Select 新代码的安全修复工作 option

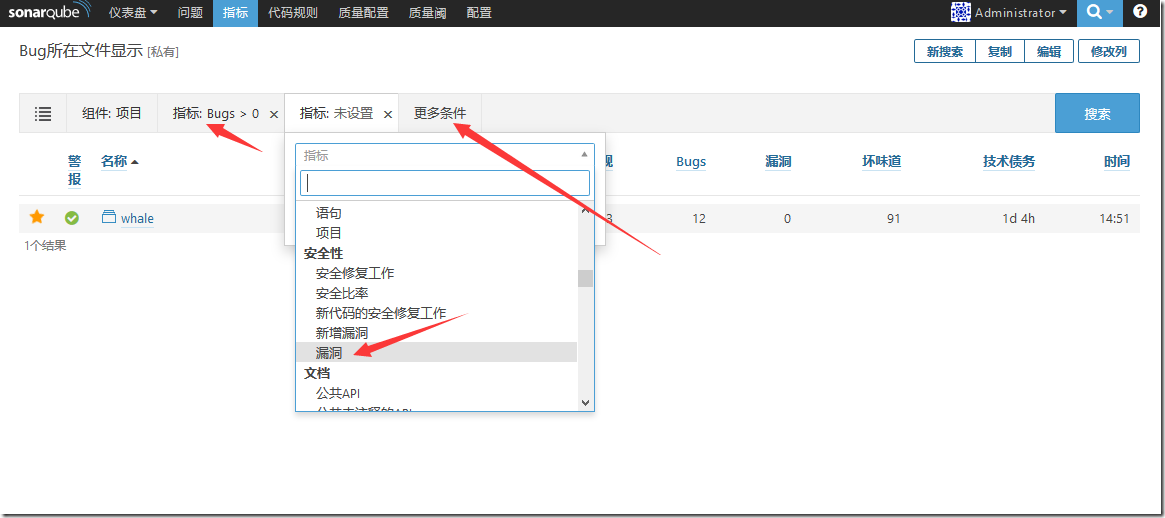tap(437, 313)
